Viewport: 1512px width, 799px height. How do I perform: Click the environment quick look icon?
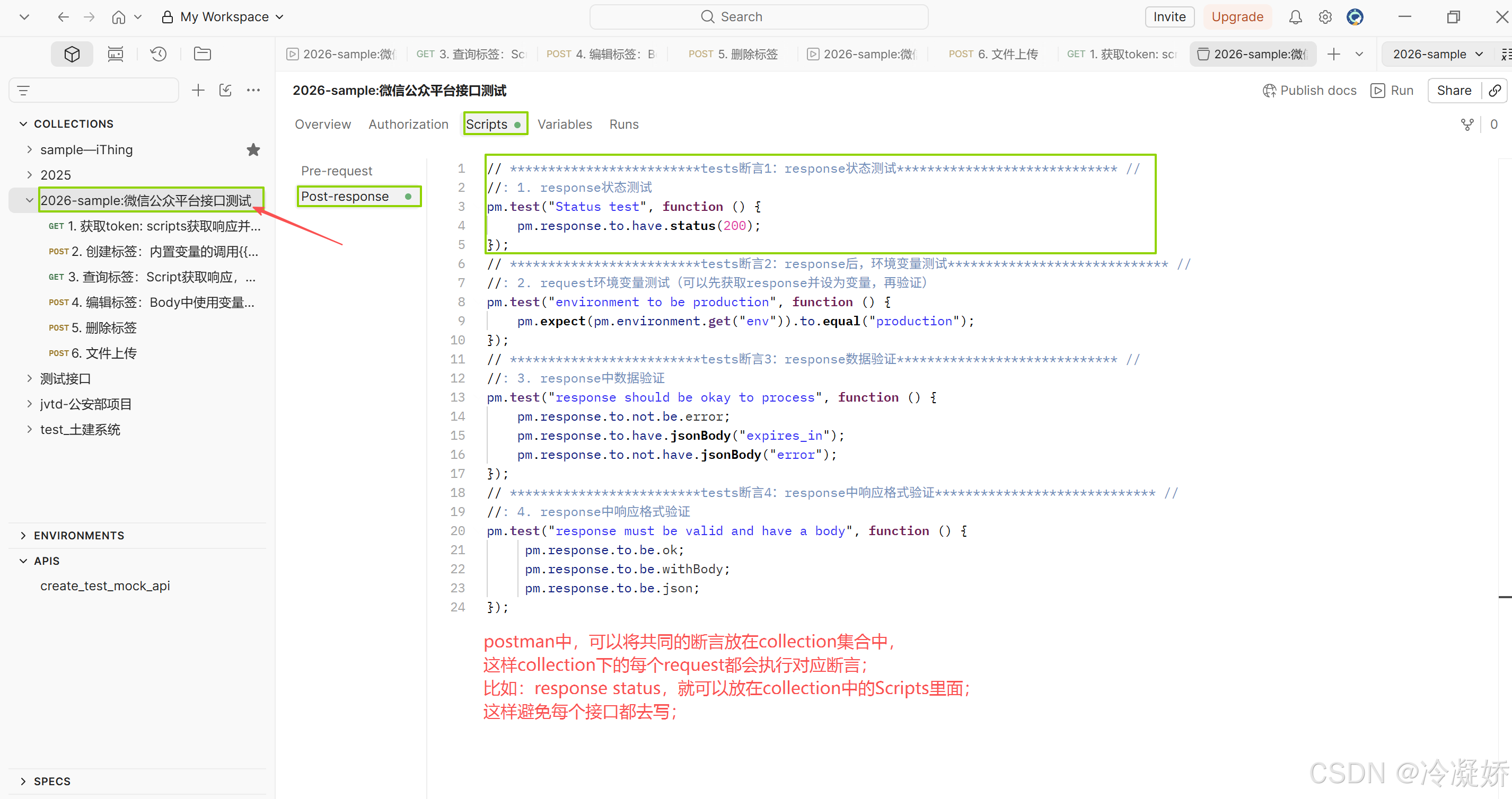tap(1506, 54)
